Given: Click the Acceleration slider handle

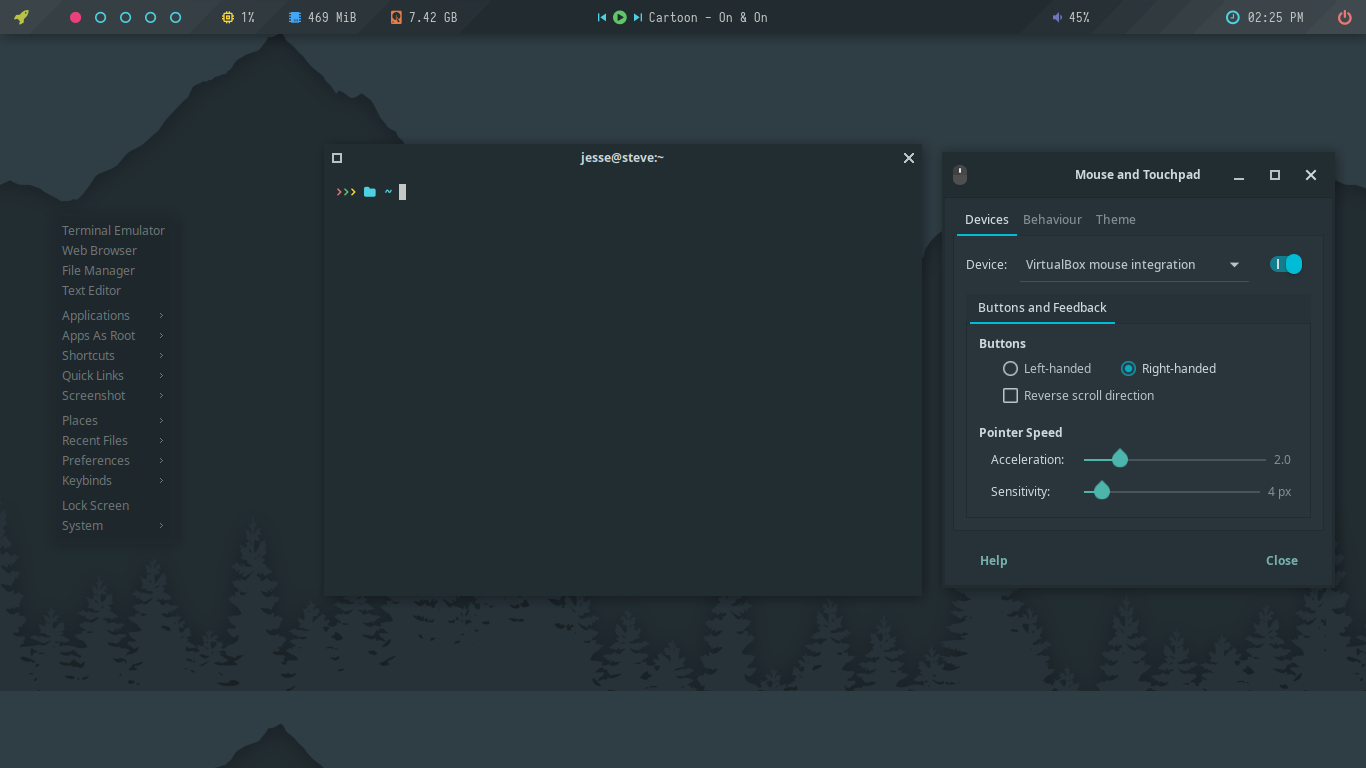Looking at the screenshot, I should click(x=1120, y=458).
